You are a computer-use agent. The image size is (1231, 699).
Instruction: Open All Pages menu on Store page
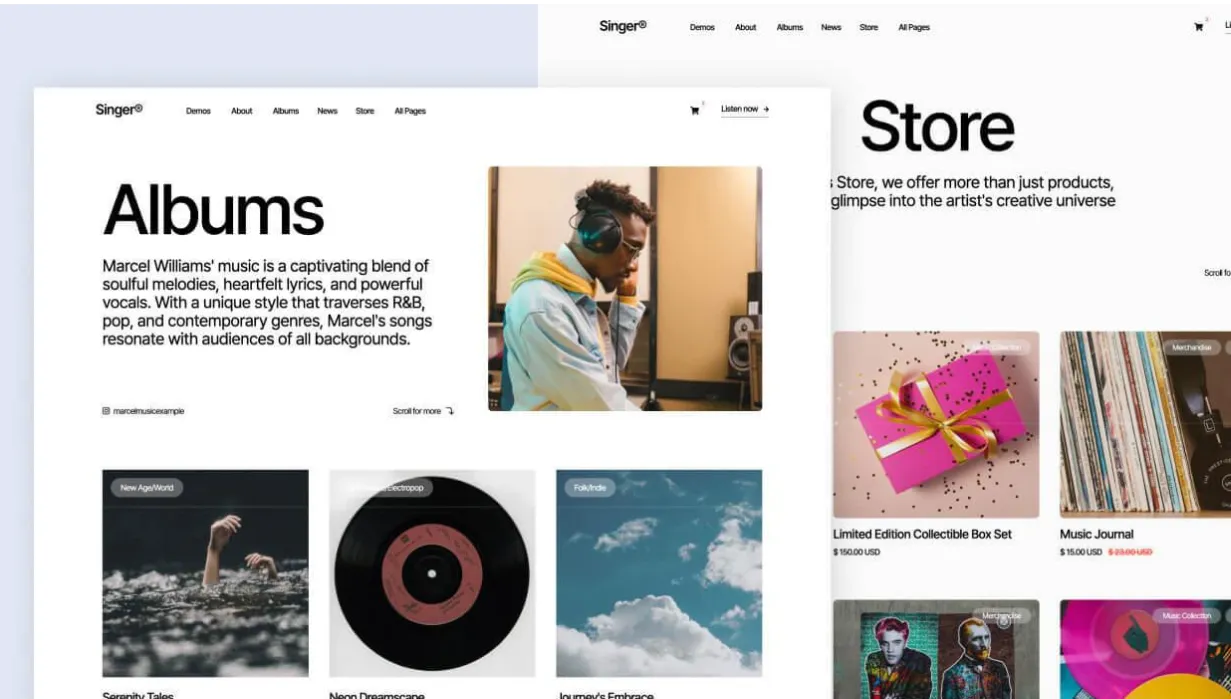(914, 27)
